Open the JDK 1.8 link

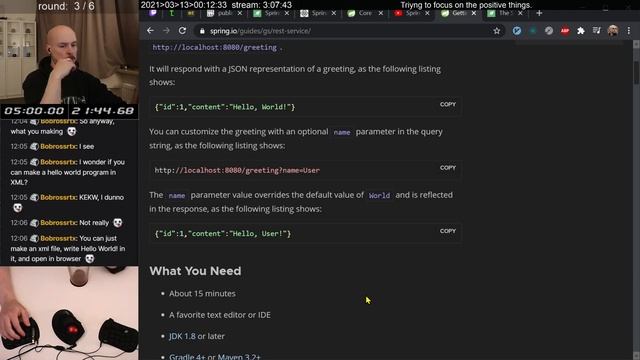pyautogui.click(x=182, y=336)
